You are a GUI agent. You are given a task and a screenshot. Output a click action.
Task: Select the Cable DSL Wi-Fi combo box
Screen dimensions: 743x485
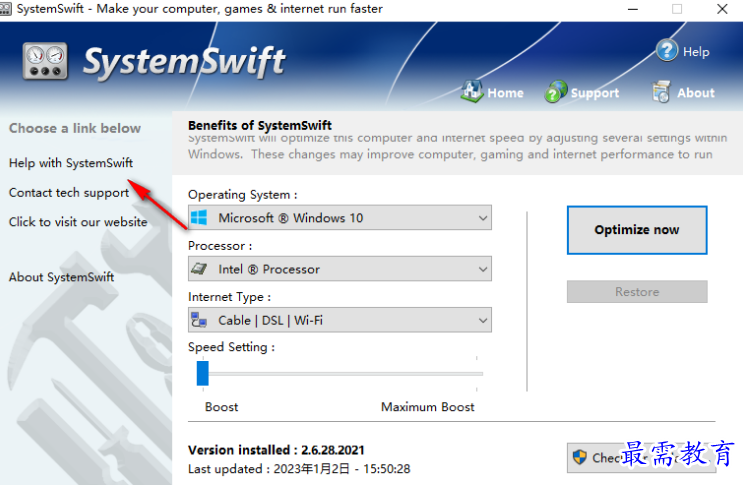340,320
